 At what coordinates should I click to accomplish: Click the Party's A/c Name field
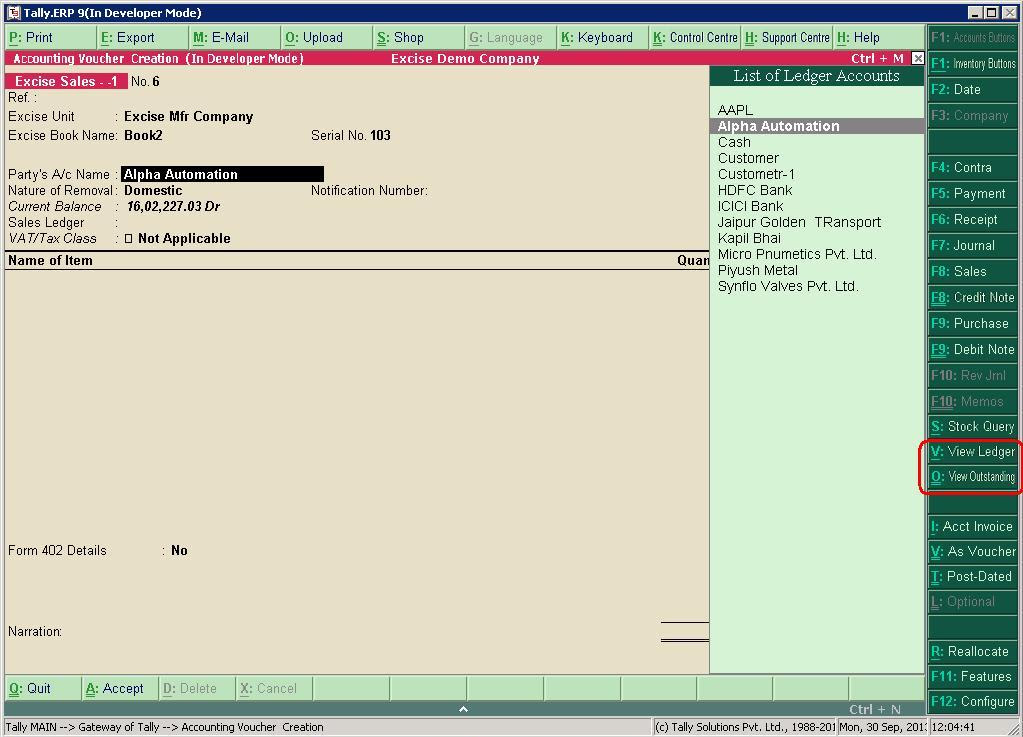(x=222, y=174)
